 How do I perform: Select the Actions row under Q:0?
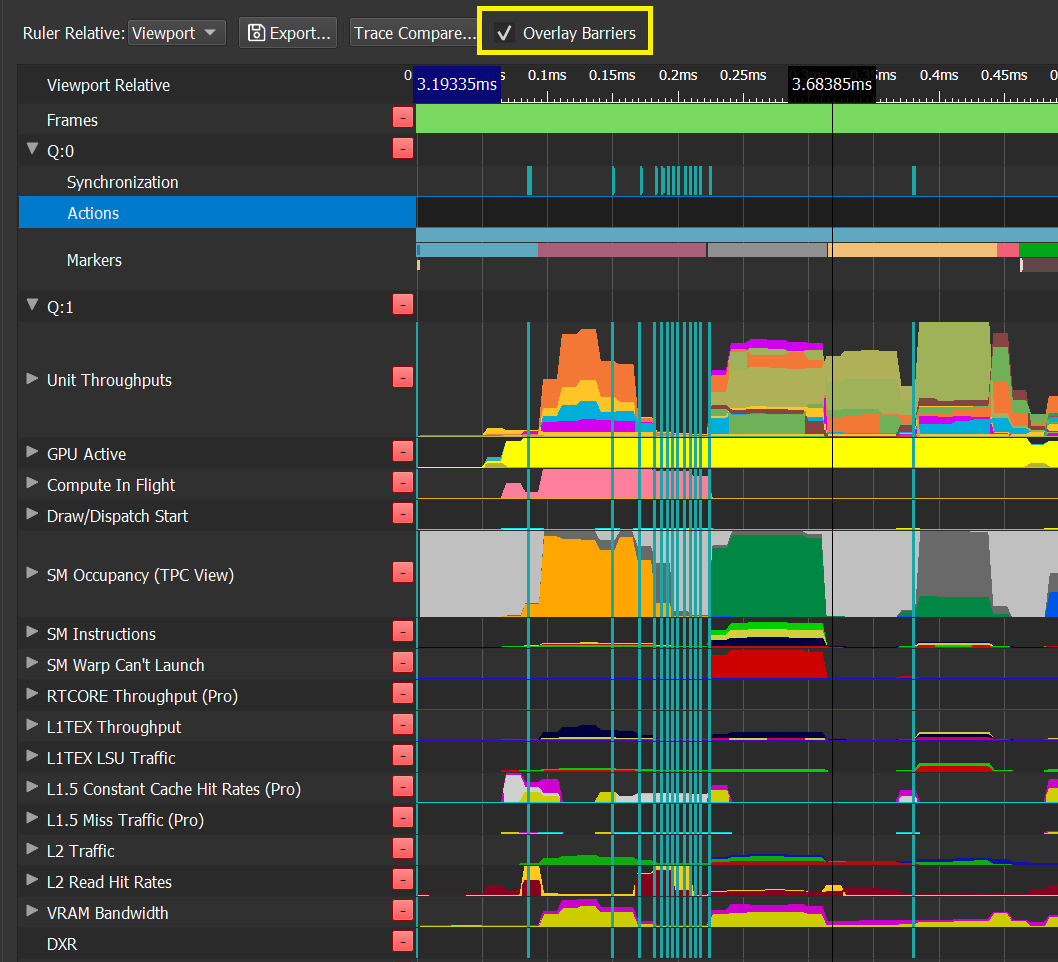pyautogui.click(x=93, y=213)
